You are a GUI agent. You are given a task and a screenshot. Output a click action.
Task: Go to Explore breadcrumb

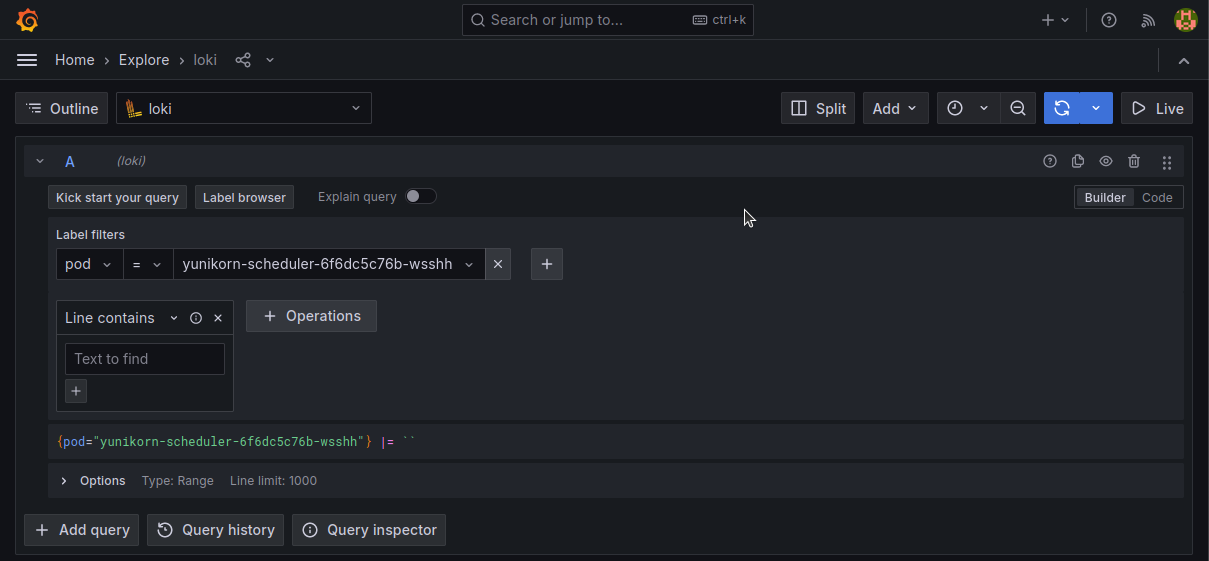click(144, 60)
